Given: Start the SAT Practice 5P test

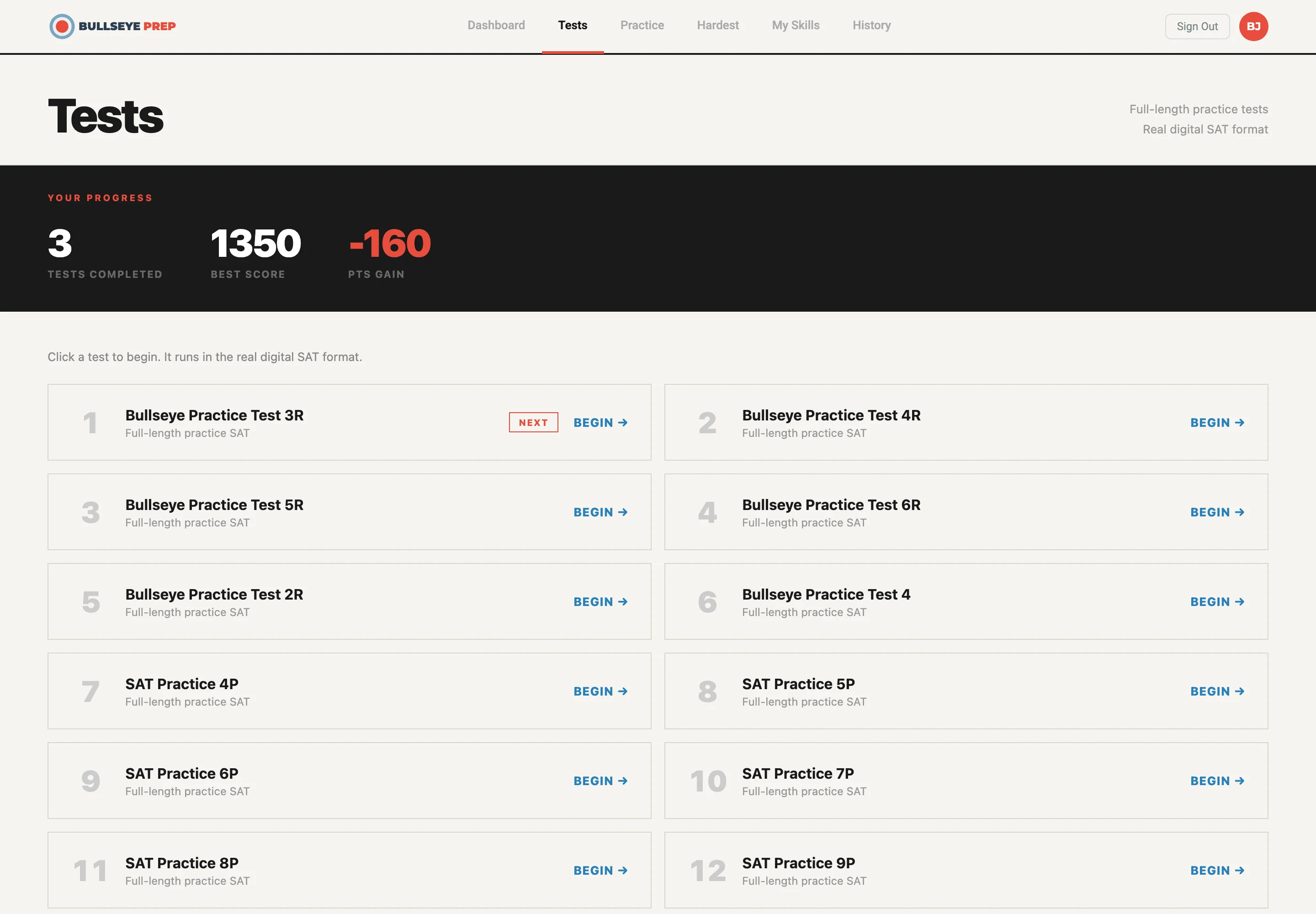Looking at the screenshot, I should pyautogui.click(x=1217, y=691).
